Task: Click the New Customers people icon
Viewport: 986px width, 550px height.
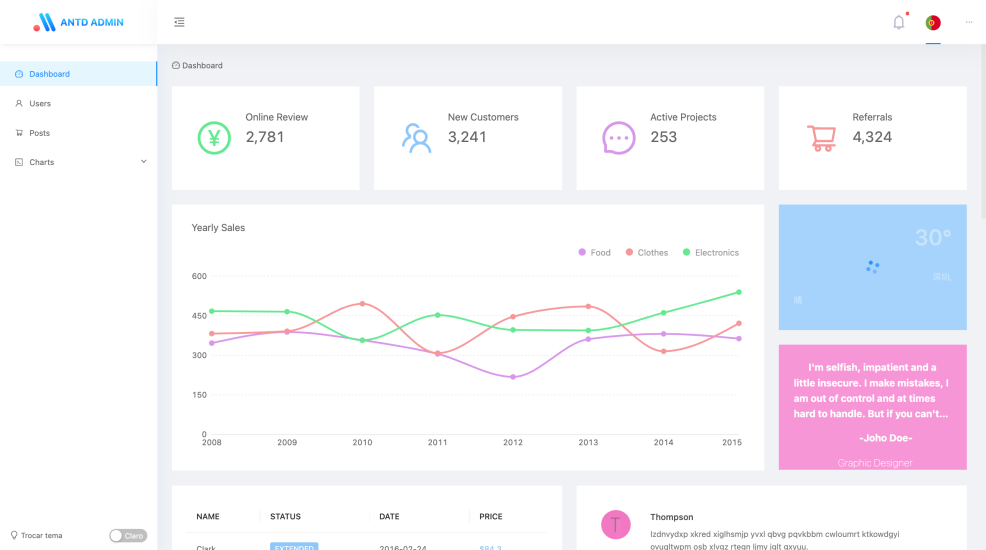Action: tap(416, 137)
